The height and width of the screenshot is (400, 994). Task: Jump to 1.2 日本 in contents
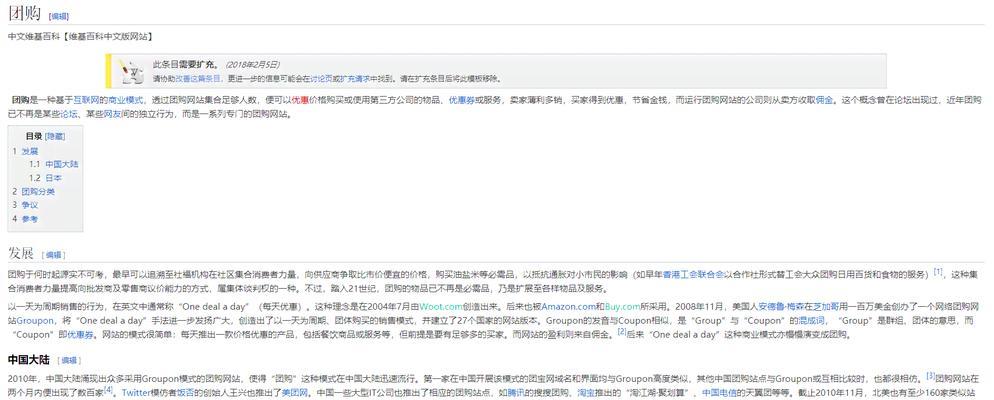(46, 178)
